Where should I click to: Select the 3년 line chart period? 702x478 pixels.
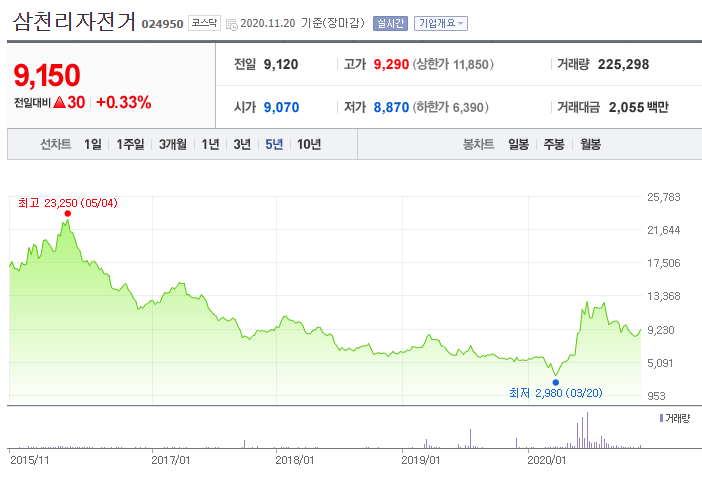[x=242, y=145]
